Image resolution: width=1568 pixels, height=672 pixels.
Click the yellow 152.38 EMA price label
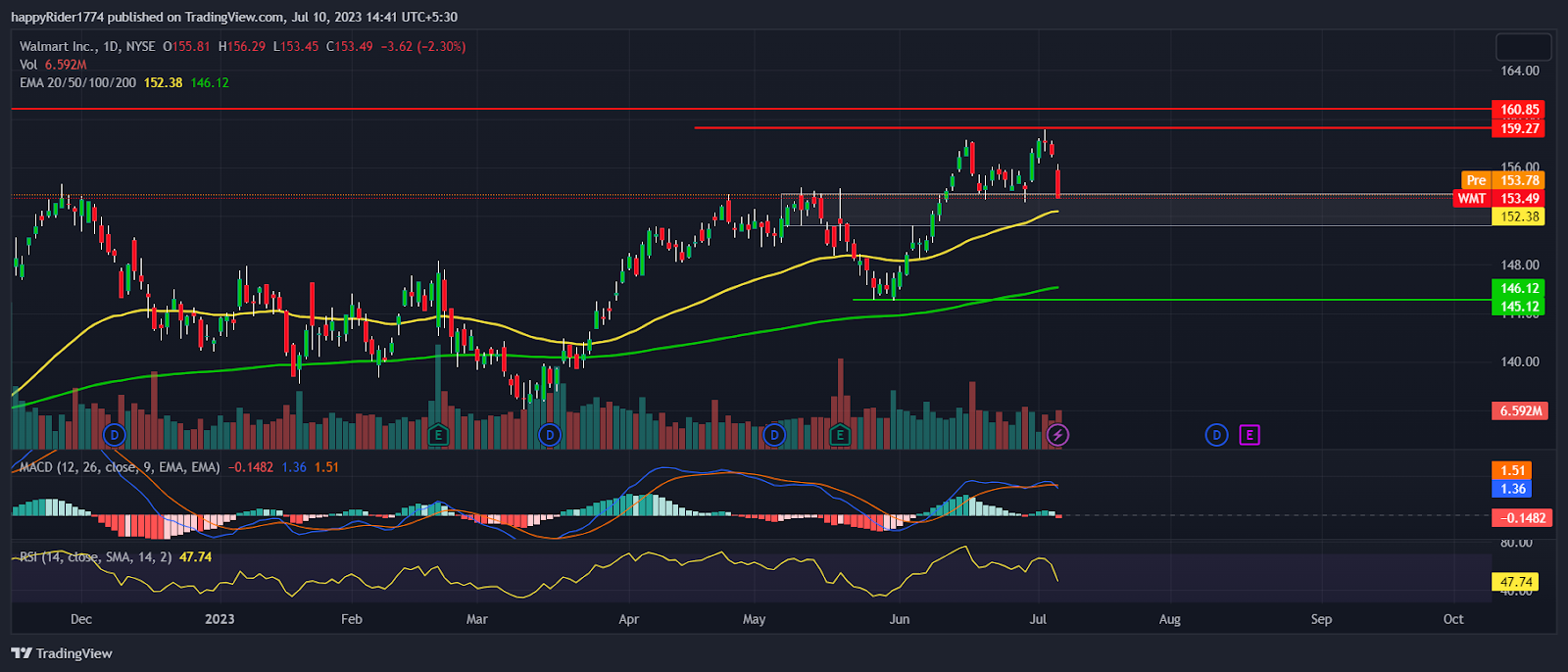coord(1519,216)
